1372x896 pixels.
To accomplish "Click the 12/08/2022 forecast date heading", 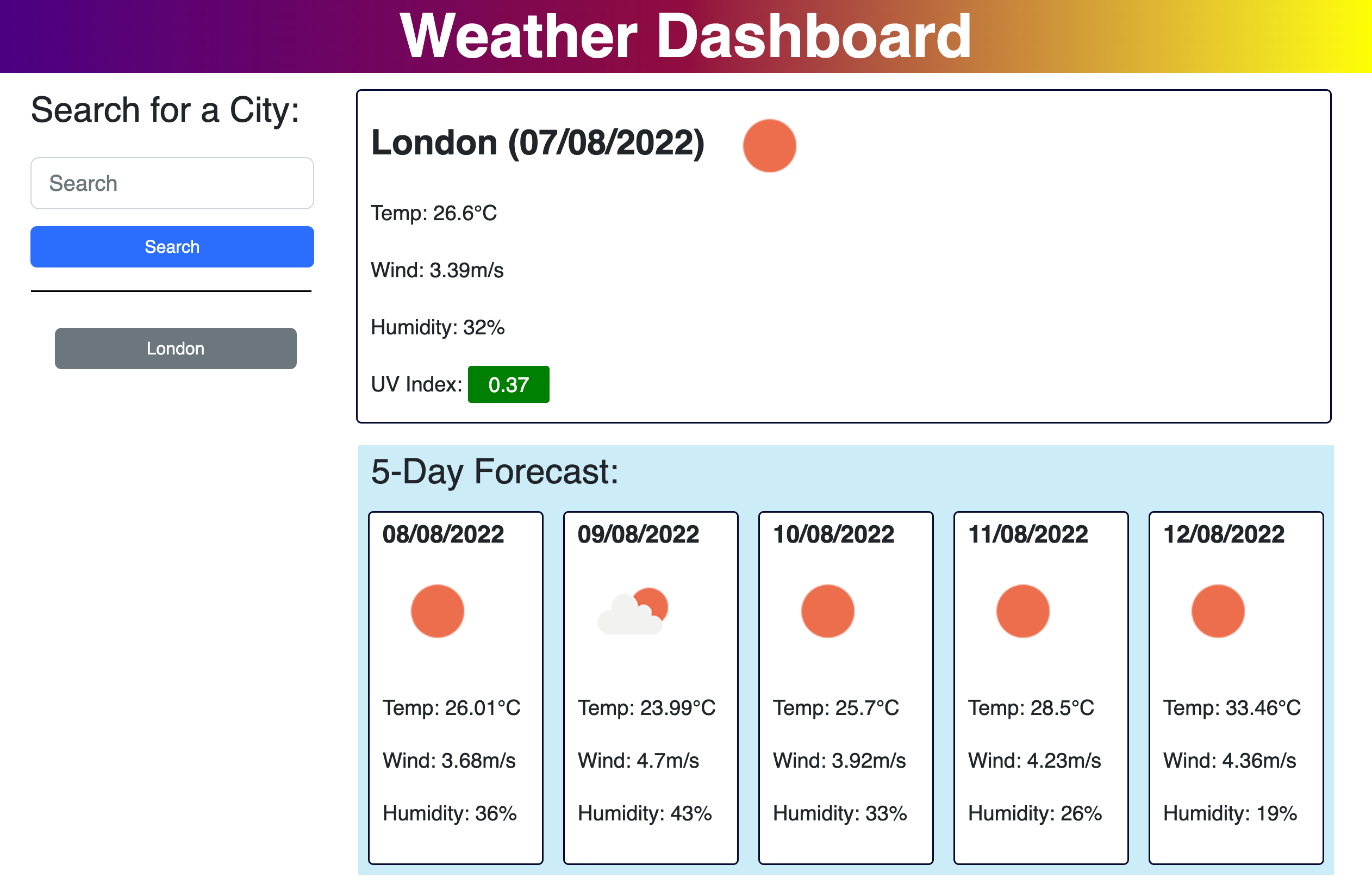I will [1223, 534].
